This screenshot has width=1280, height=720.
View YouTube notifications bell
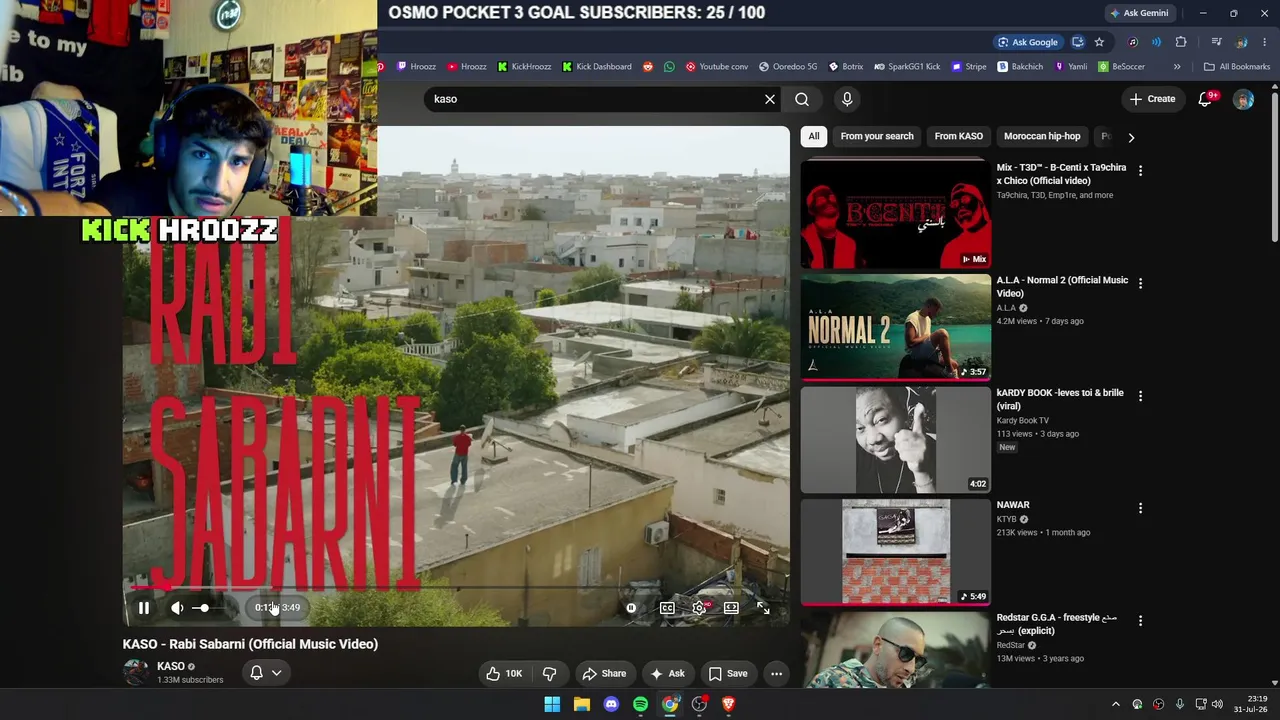pos(1205,99)
